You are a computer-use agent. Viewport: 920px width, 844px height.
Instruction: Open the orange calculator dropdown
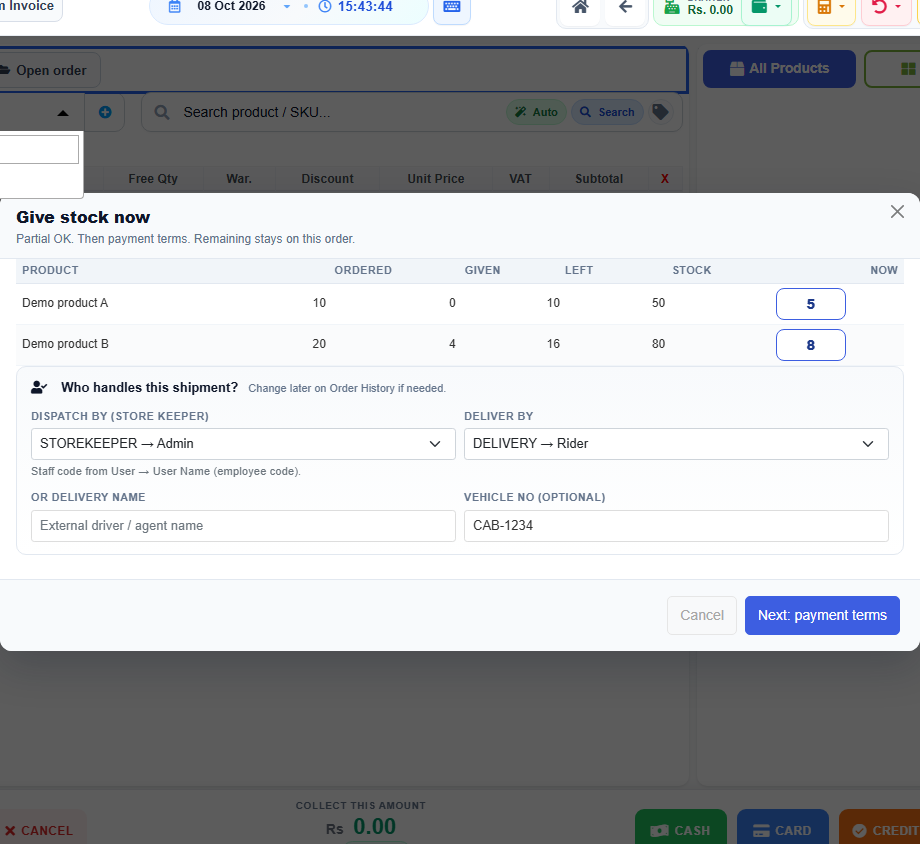[x=831, y=8]
